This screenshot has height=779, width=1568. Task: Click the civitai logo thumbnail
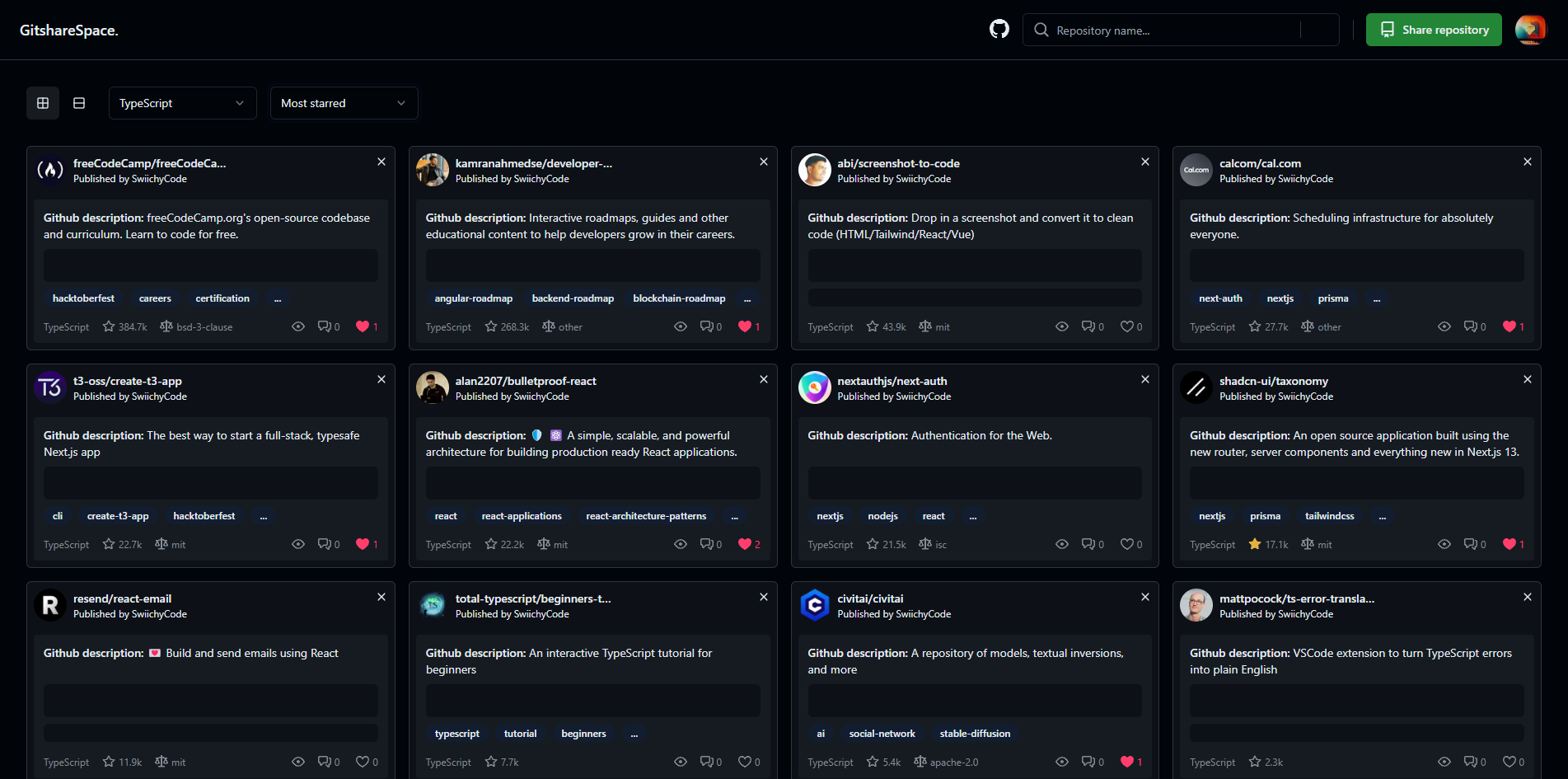814,605
